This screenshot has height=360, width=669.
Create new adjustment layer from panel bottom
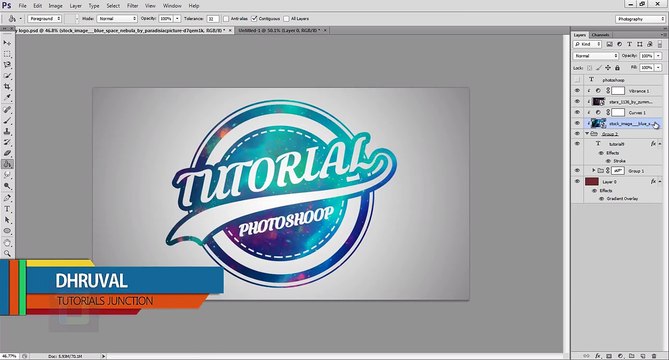[x=620, y=356]
